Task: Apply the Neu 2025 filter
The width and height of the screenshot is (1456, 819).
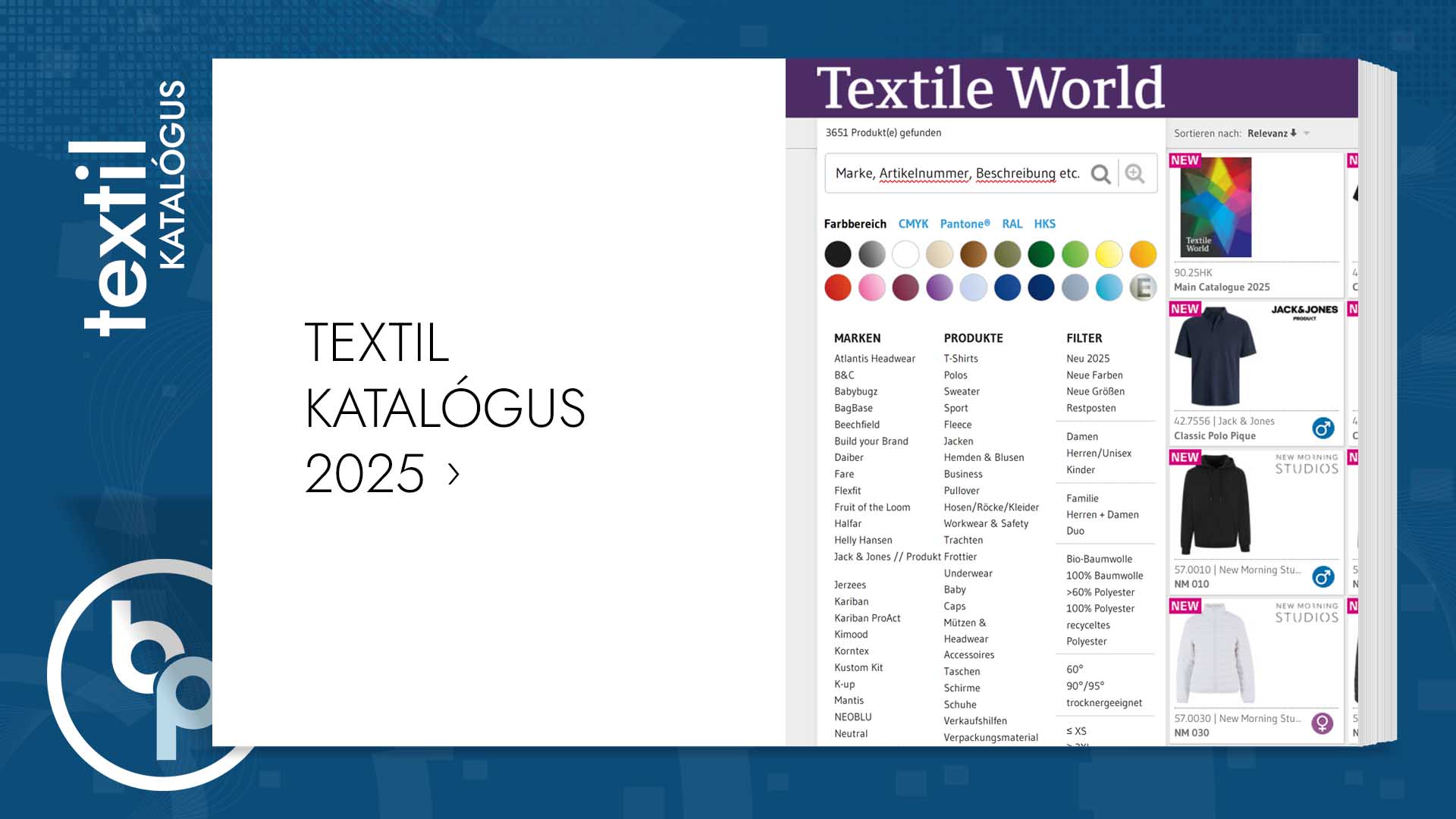Action: coord(1087,359)
